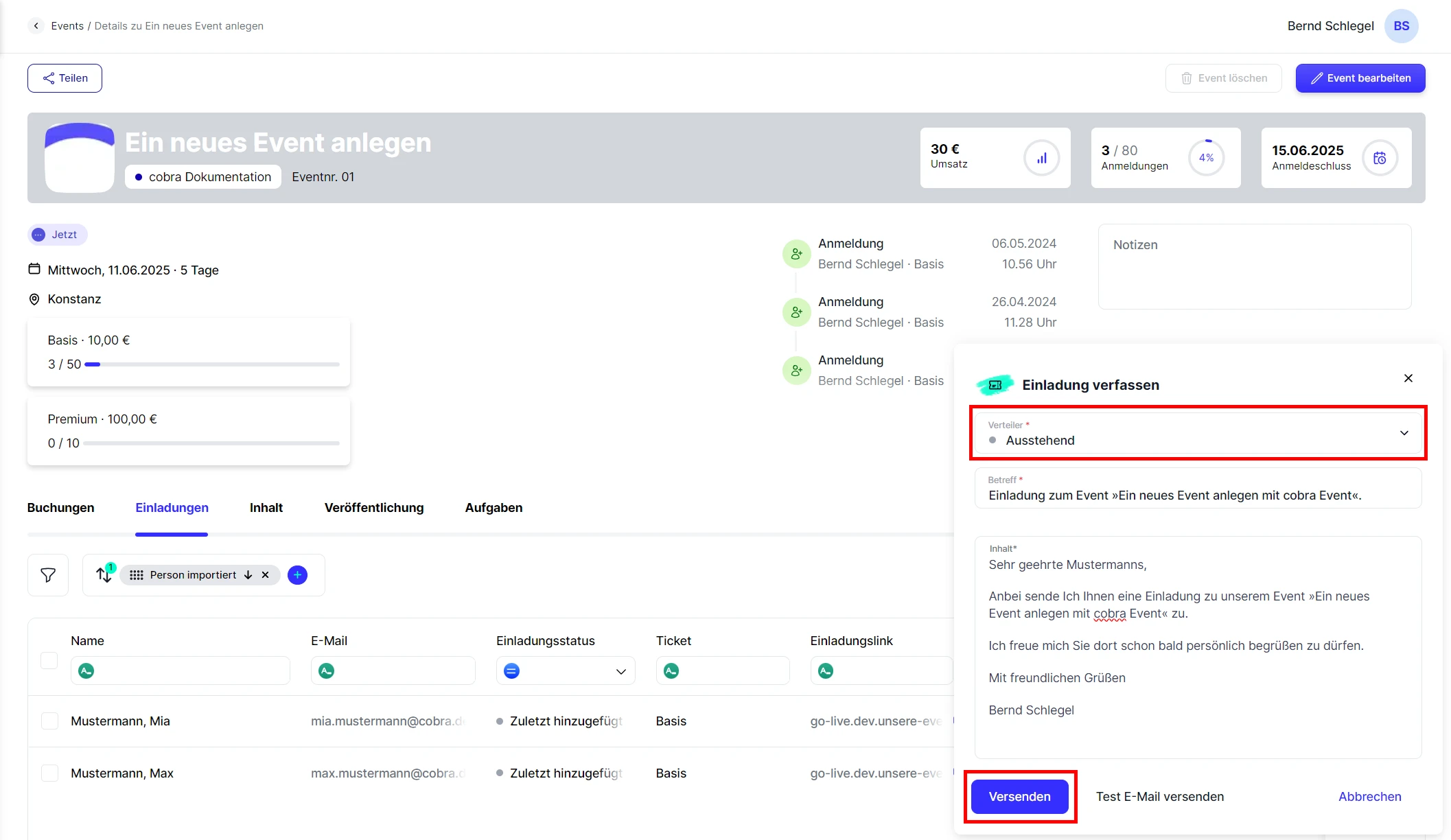The width and height of the screenshot is (1451, 840).
Task: Click the Anmeldeschluss calendar icon
Action: 1380,159
